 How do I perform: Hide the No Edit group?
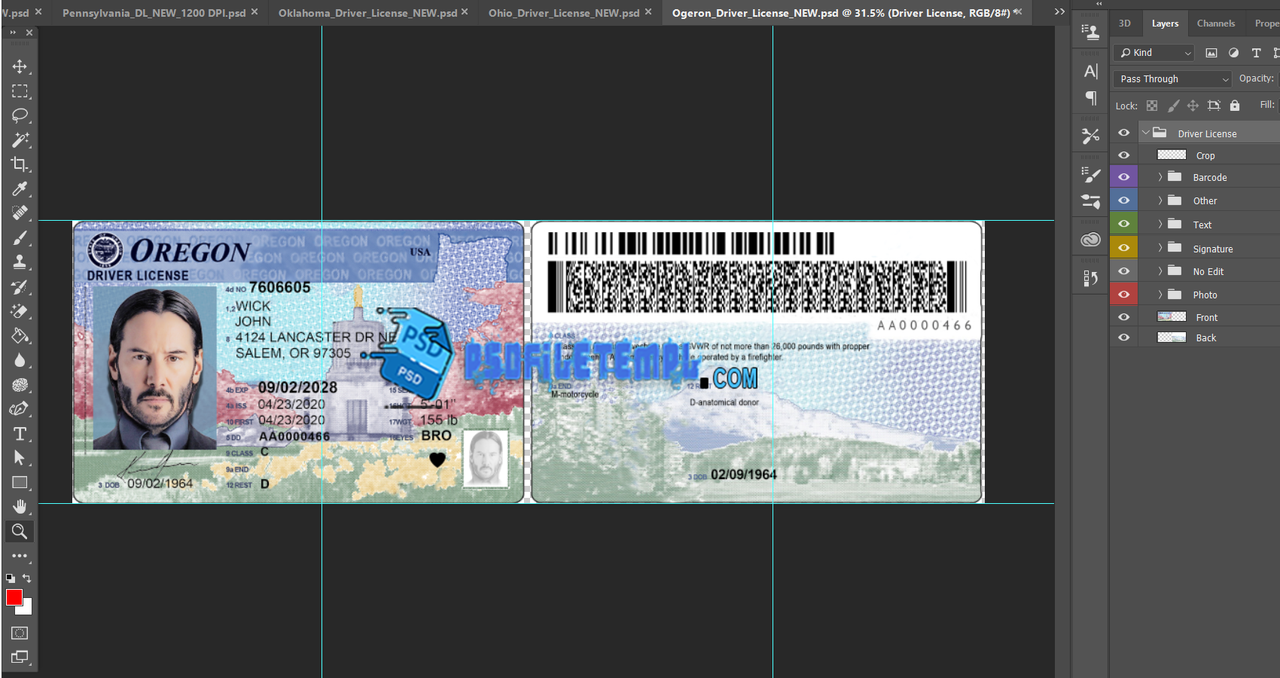coord(1124,271)
